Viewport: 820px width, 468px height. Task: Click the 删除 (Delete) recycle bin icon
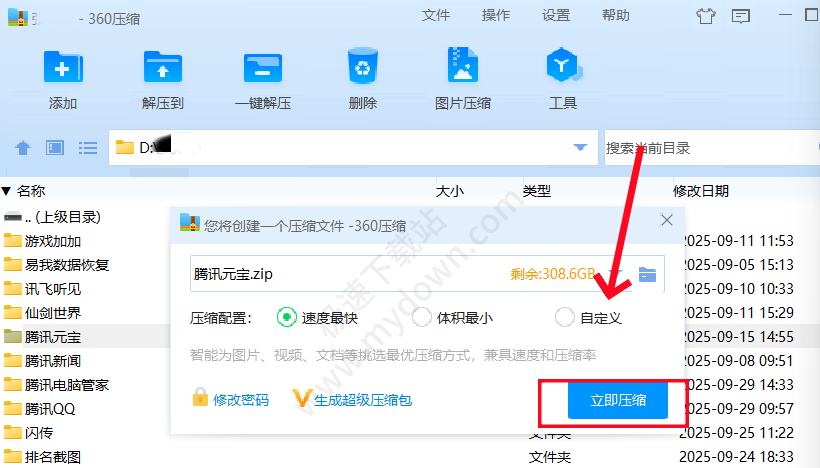click(x=362, y=66)
